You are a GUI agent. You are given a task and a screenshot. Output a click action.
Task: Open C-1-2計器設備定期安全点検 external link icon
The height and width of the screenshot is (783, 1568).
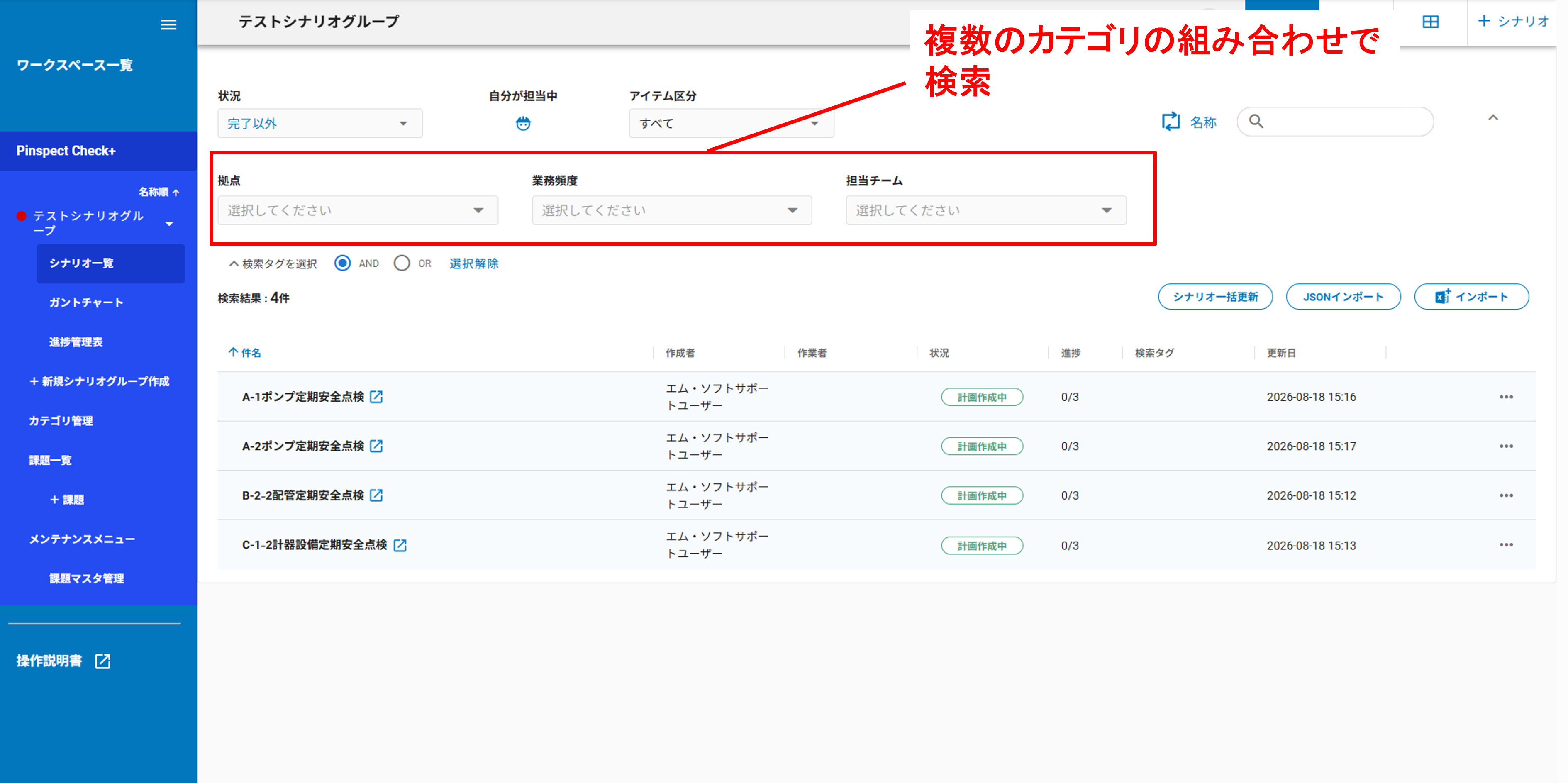(400, 545)
